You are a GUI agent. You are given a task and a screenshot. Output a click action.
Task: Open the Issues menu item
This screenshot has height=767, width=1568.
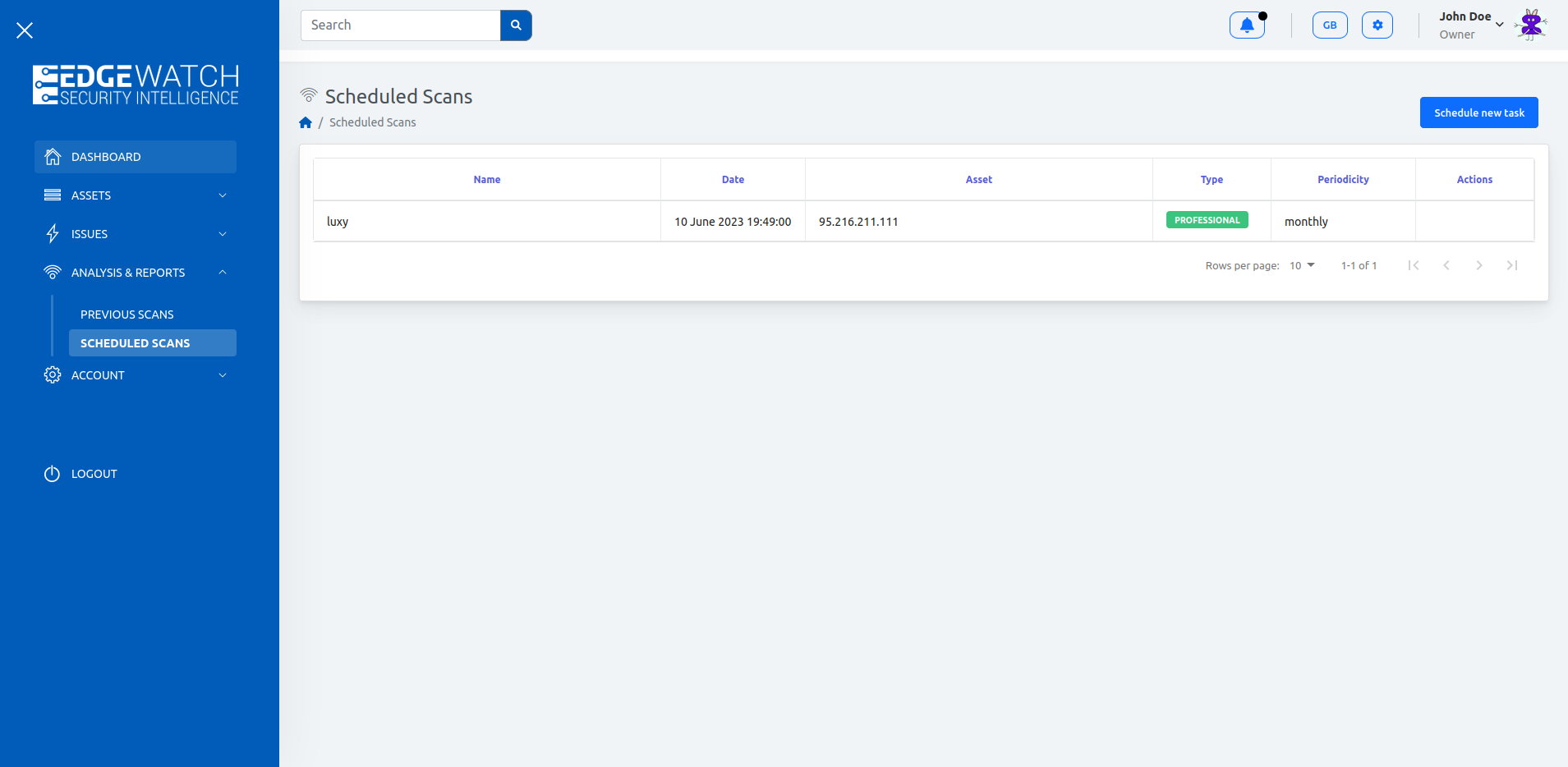coord(136,234)
